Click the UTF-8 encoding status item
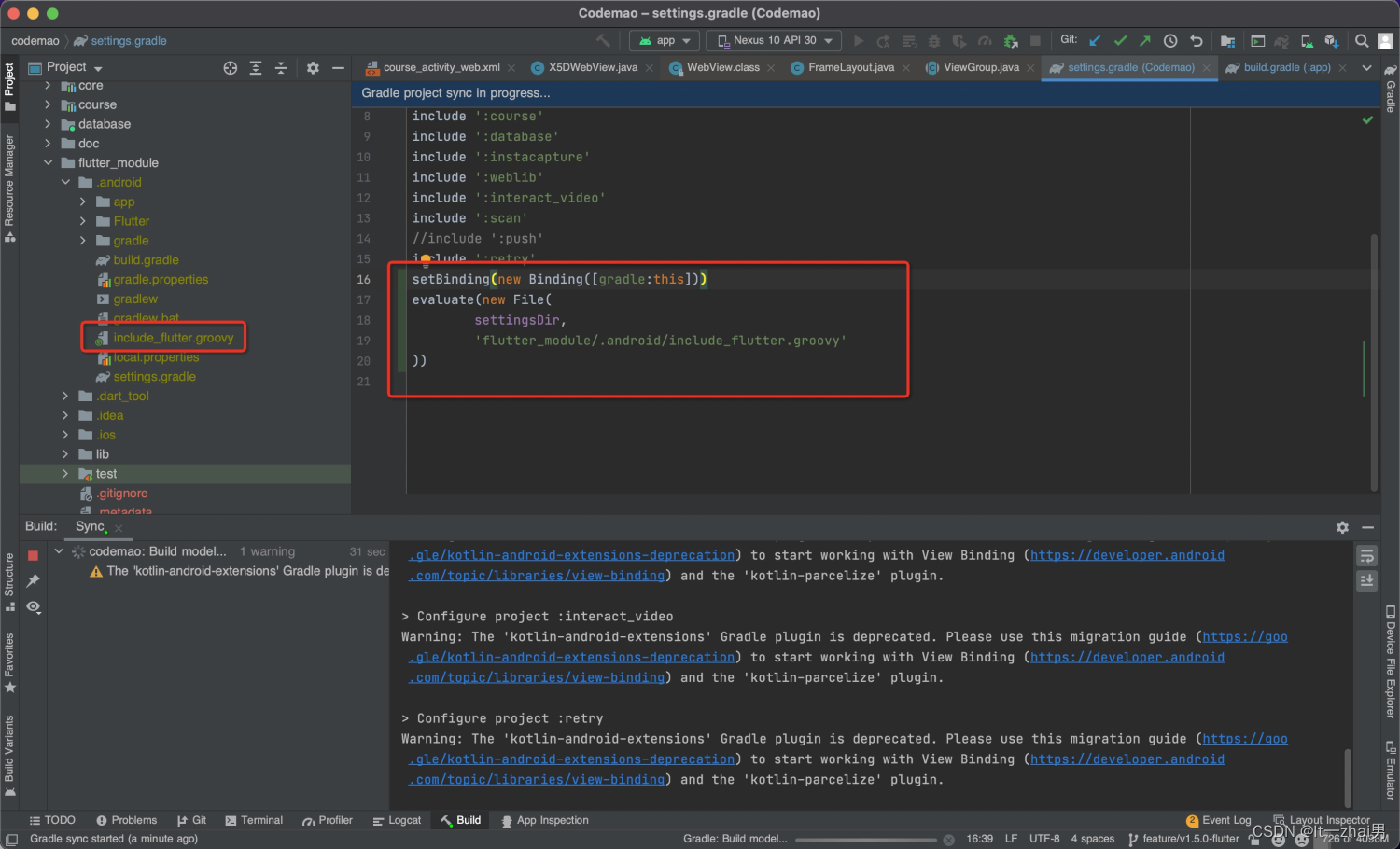Screen dimensions: 1400x849 [1044, 839]
